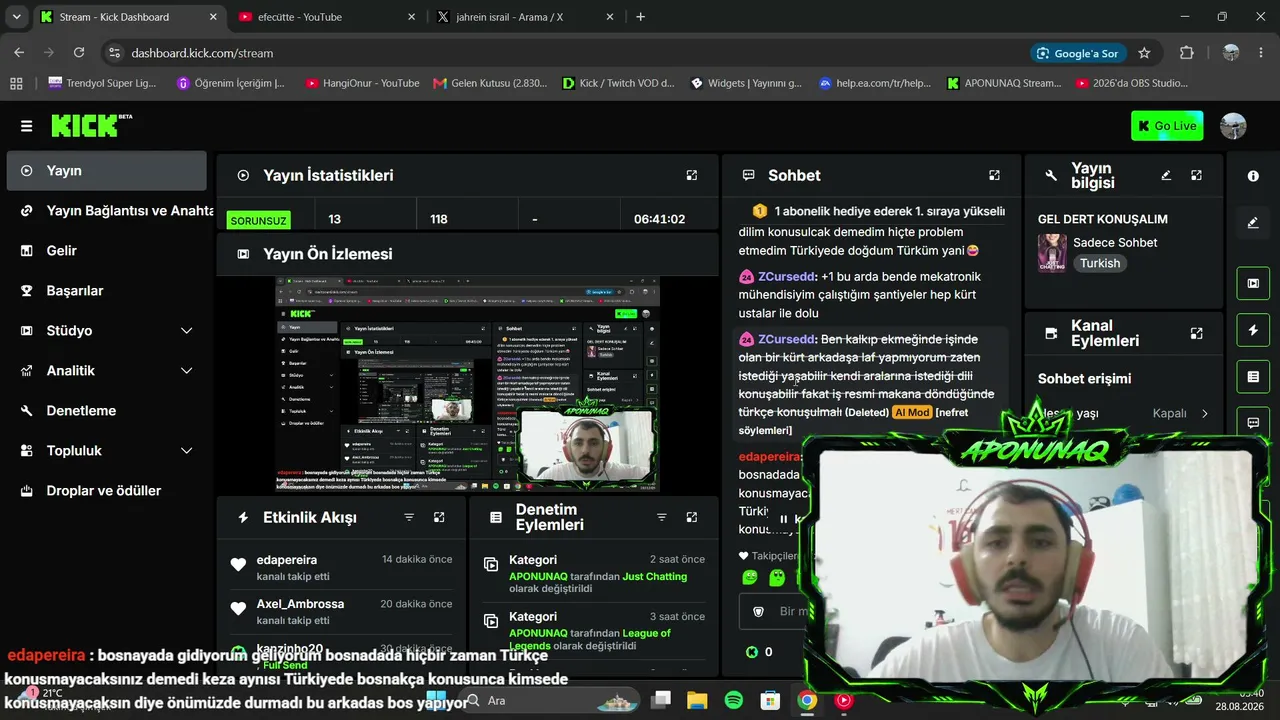Open Denetleme in the sidebar
The height and width of the screenshot is (720, 1280).
tap(107, 411)
